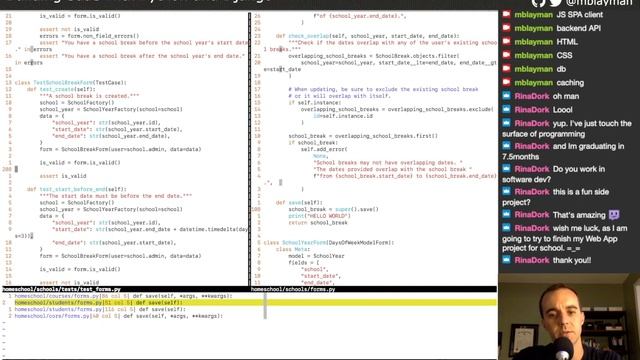Click the badge before "thank you!!" message

coord(507,260)
